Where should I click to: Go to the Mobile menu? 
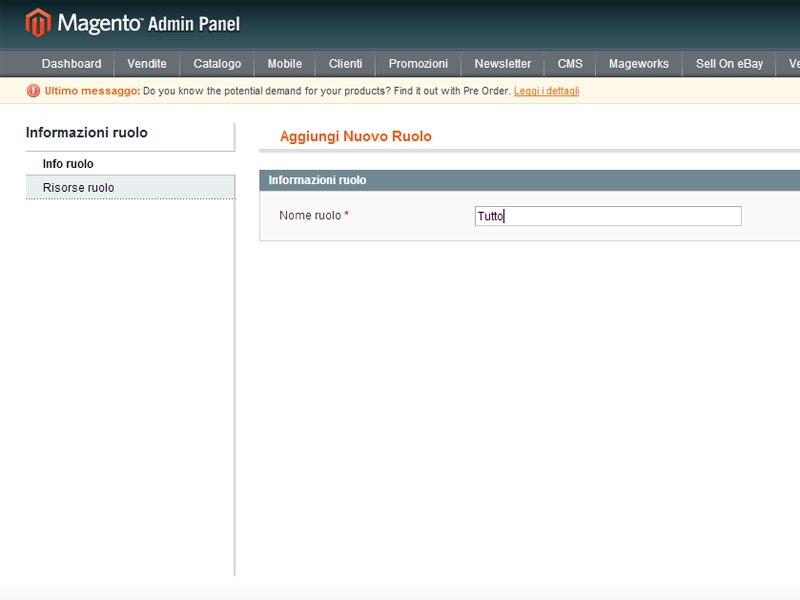pyautogui.click(x=285, y=64)
